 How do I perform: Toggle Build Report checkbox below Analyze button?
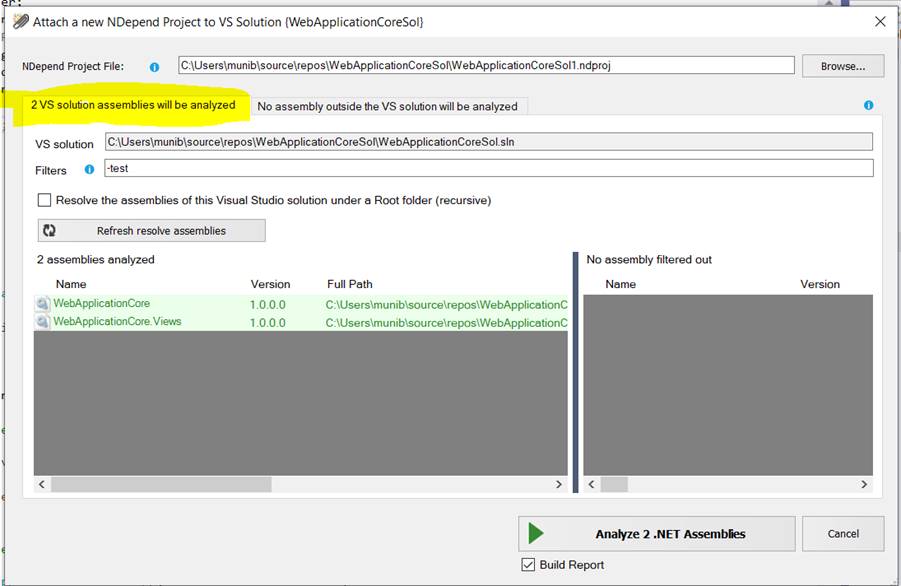click(527, 563)
